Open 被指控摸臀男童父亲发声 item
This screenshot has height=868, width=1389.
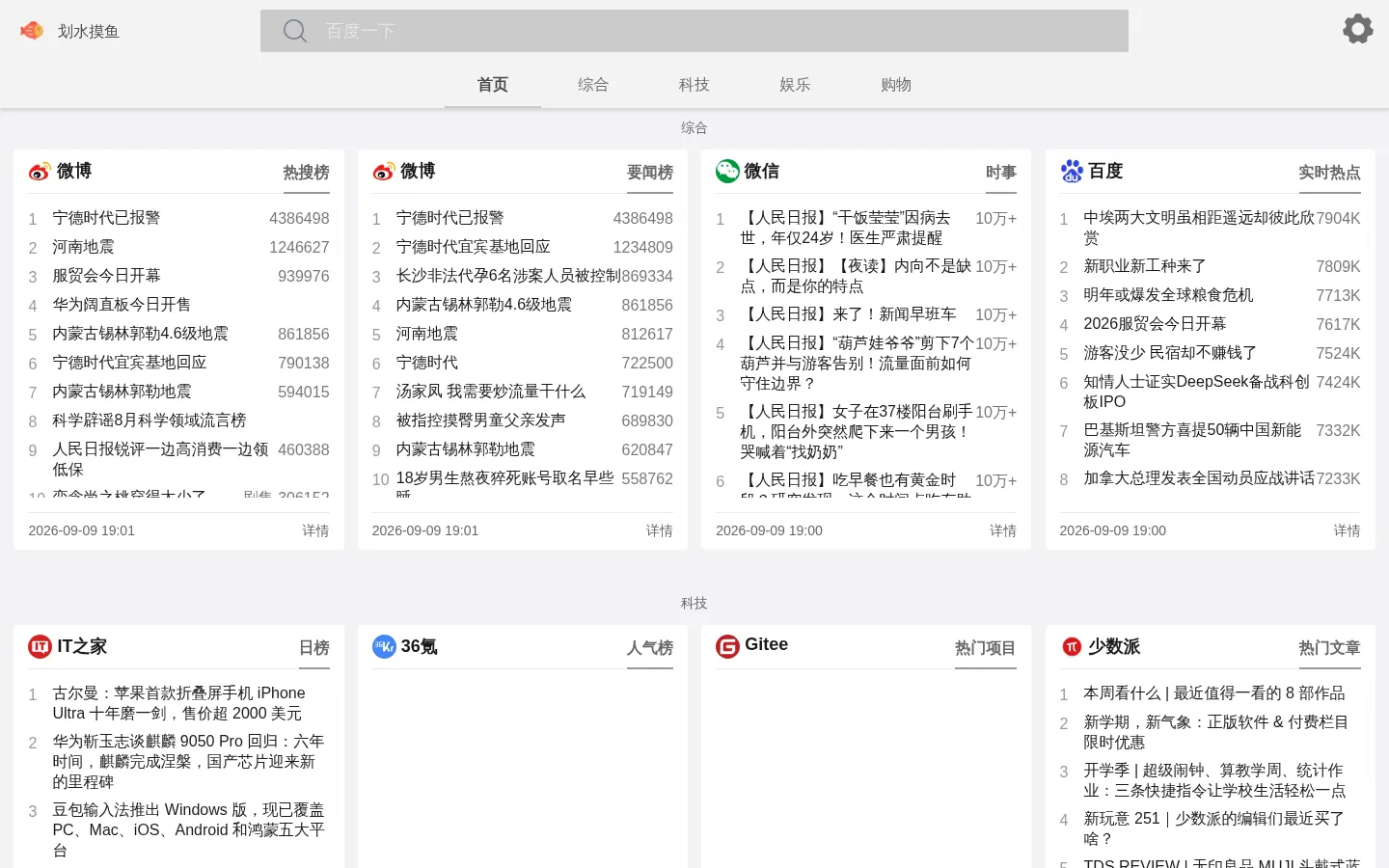(481, 420)
